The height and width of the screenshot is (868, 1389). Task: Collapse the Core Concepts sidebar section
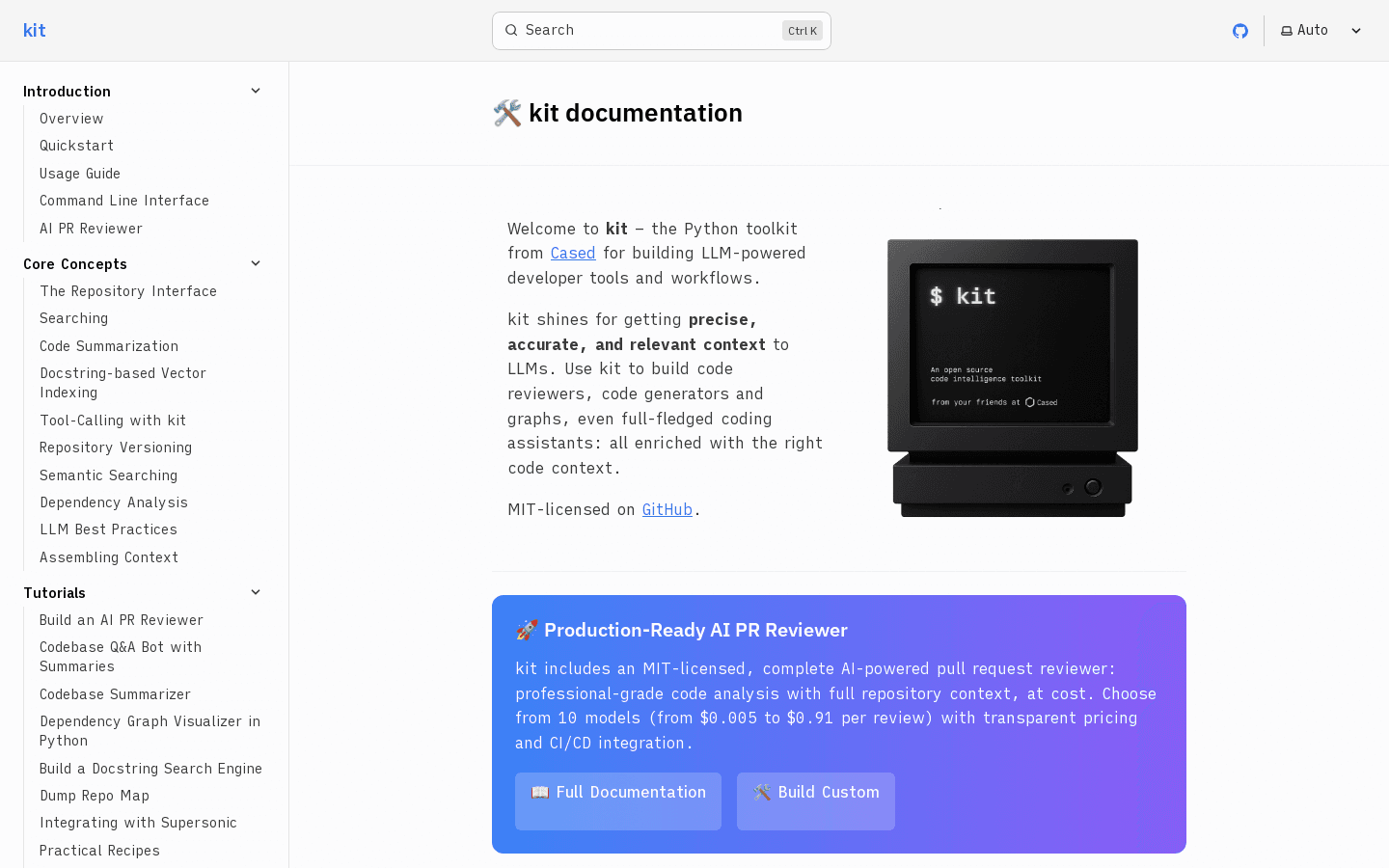tap(256, 263)
